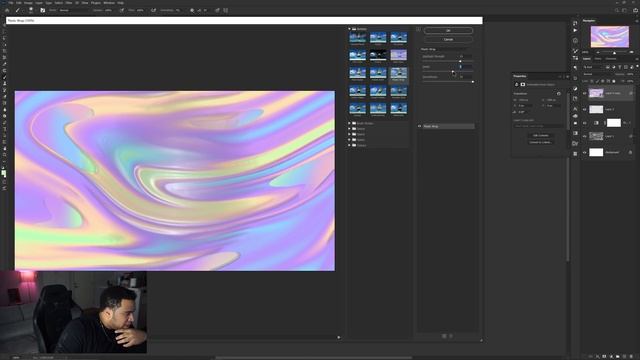
Task: Click the Actions play icon in panel strip
Action: click(575, 30)
